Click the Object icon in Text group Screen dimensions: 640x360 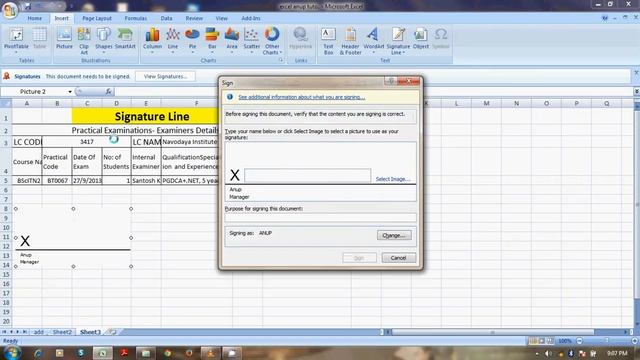420,39
